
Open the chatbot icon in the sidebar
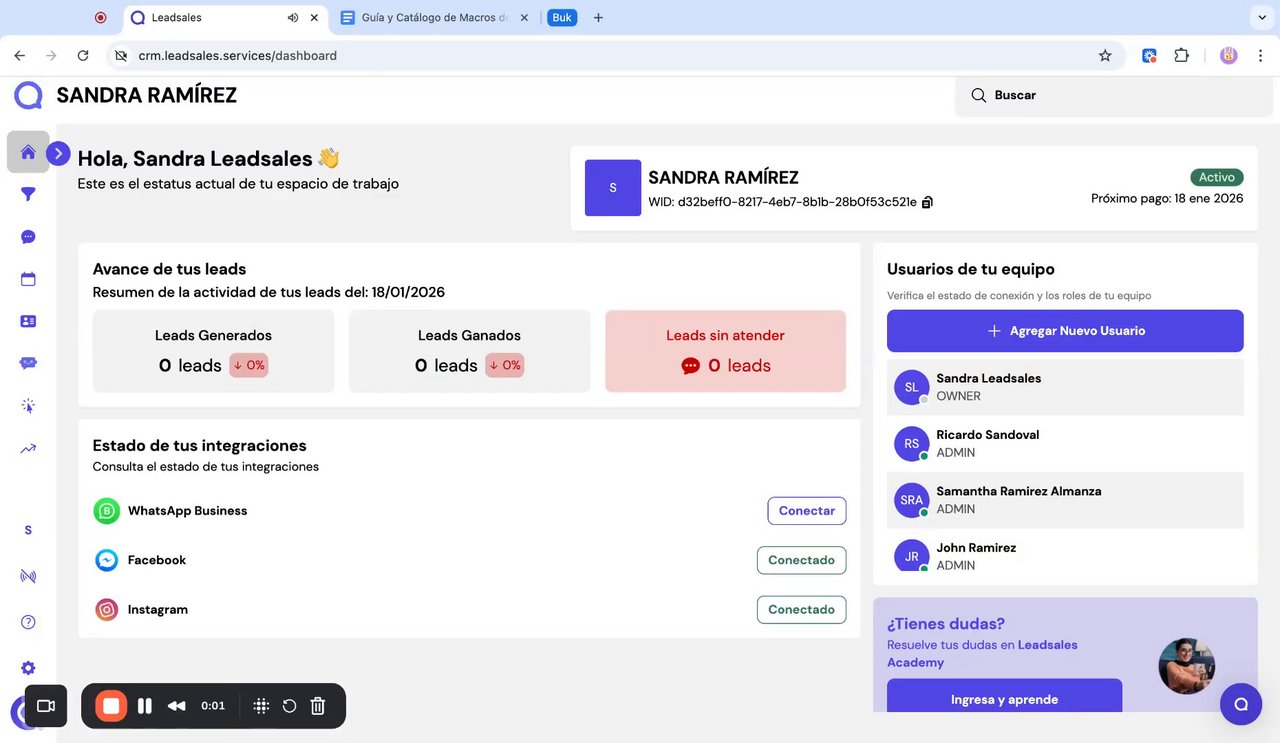click(x=28, y=363)
